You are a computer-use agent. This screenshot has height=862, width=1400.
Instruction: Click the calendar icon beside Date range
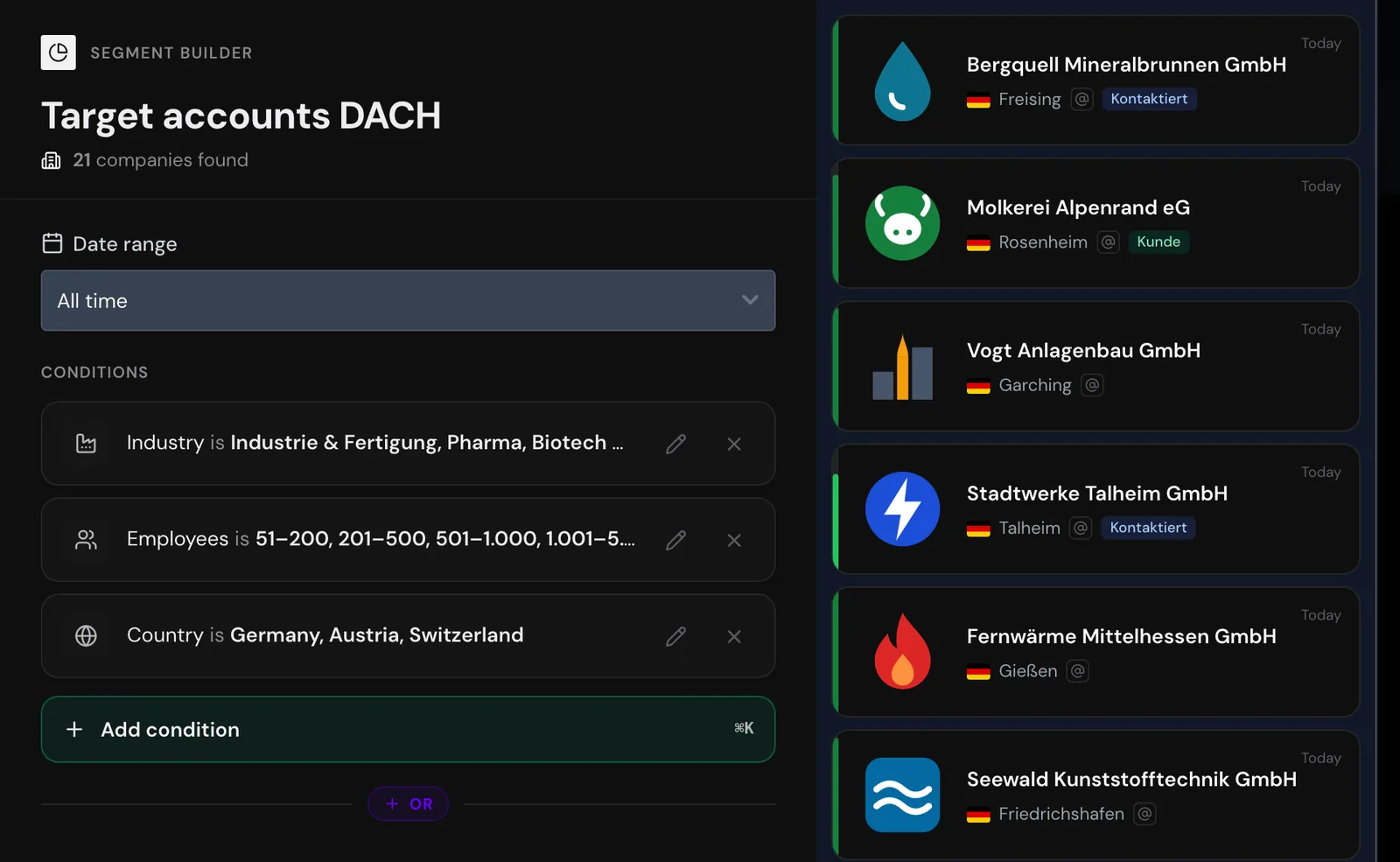[x=52, y=243]
